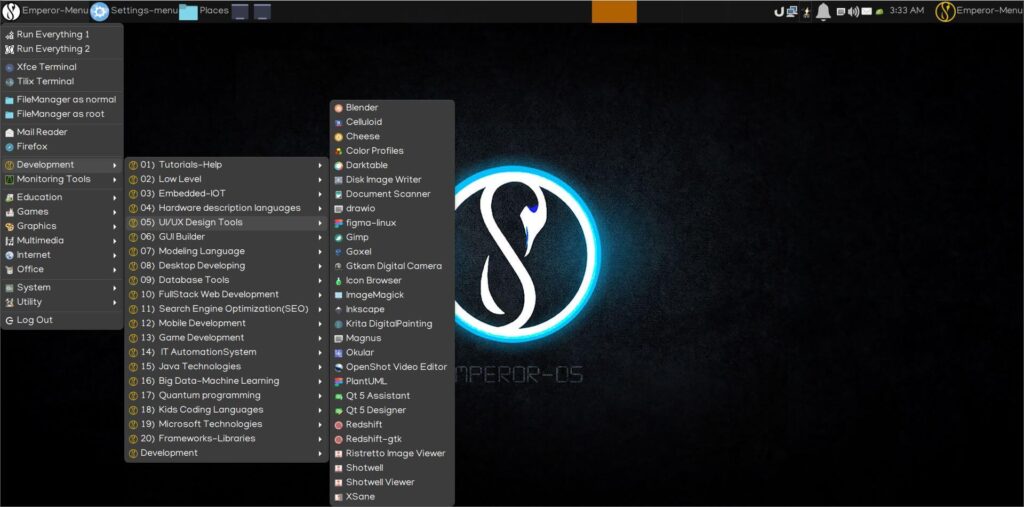This screenshot has width=1024, height=507.
Task: Click the PlantUML icon
Action: pos(338,382)
